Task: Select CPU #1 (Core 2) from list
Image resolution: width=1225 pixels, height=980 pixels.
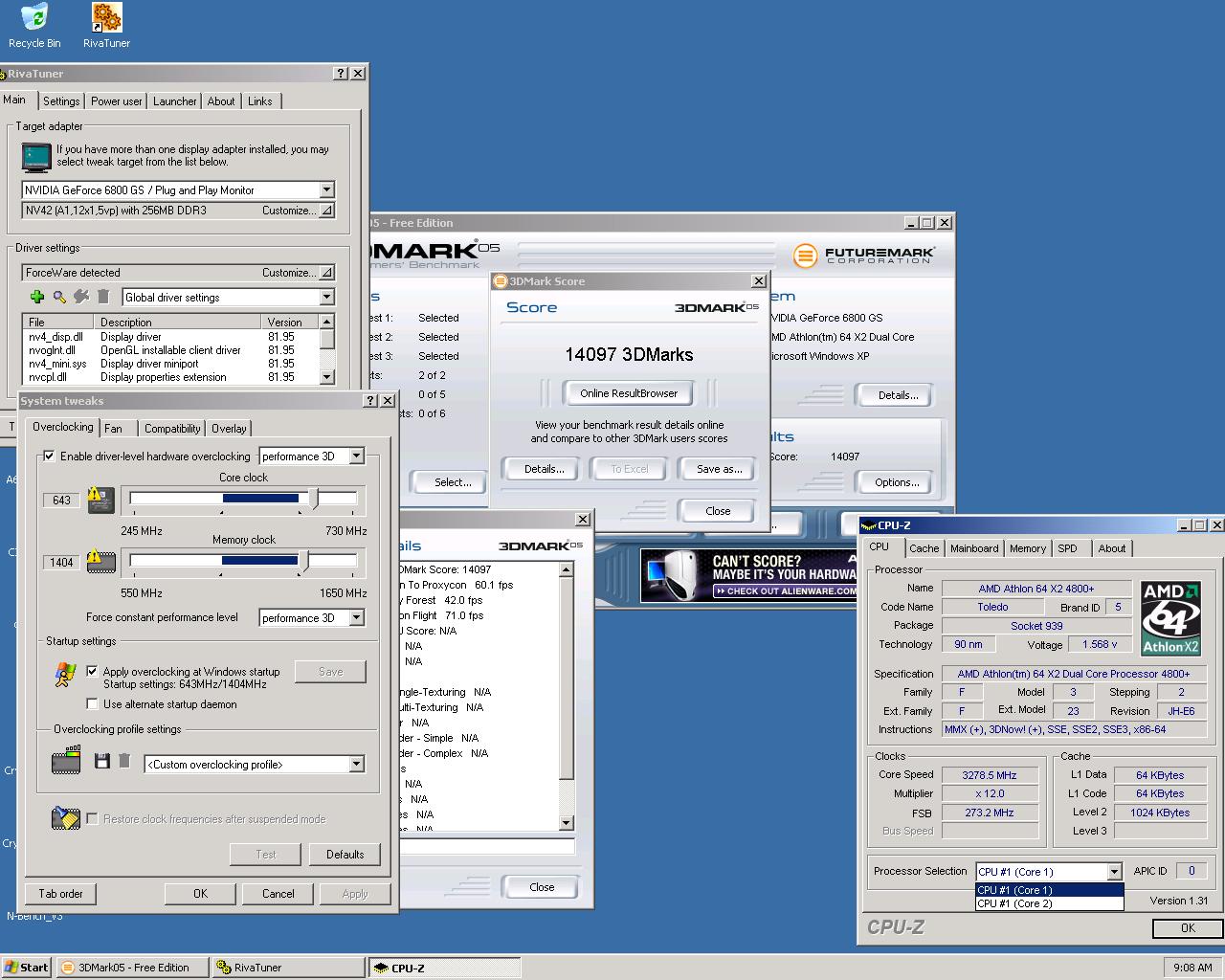Action: [1049, 903]
